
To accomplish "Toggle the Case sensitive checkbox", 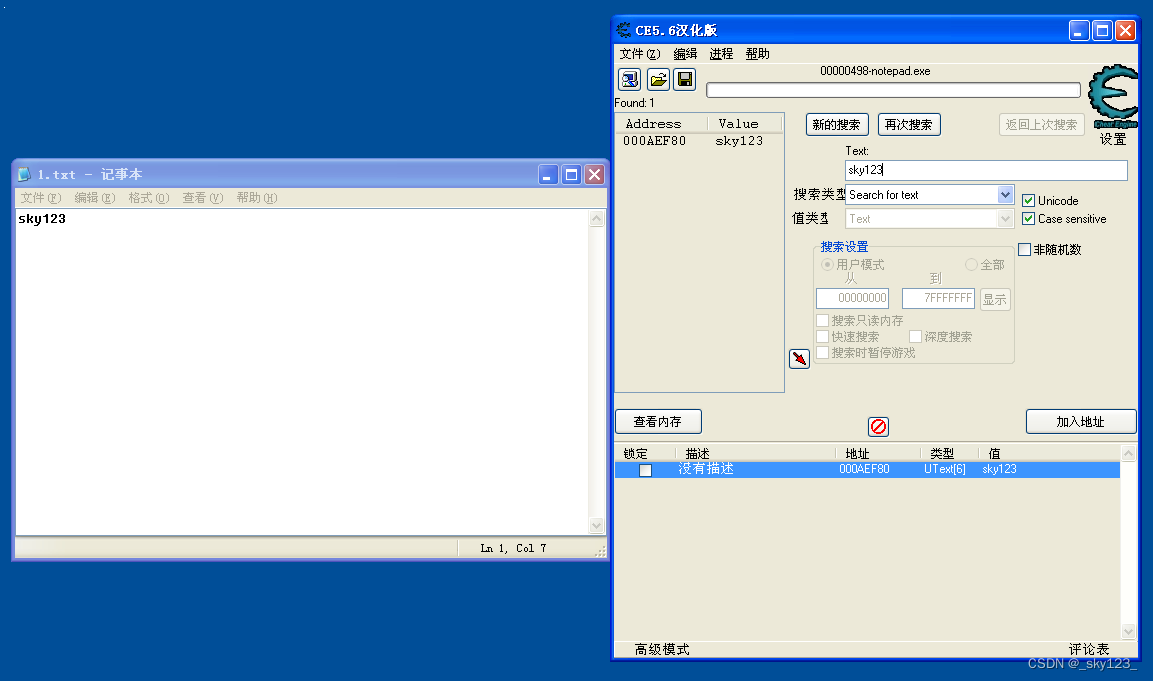I will (1029, 219).
